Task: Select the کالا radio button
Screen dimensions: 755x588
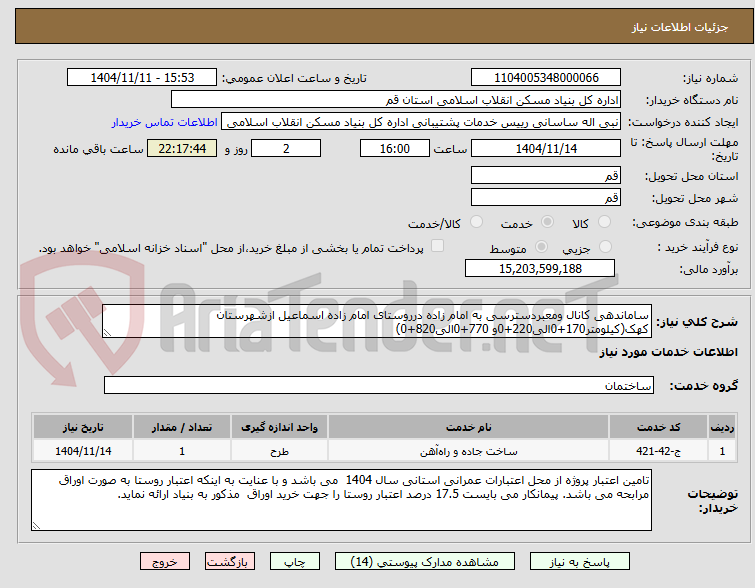Action: (x=604, y=222)
